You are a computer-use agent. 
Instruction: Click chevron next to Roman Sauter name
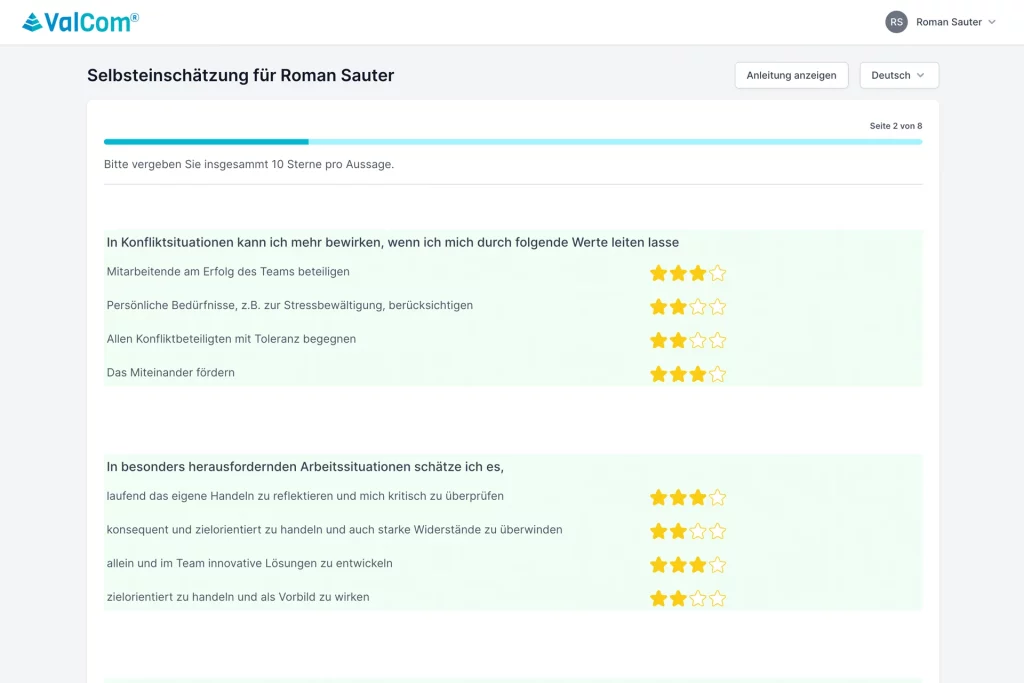click(x=992, y=22)
